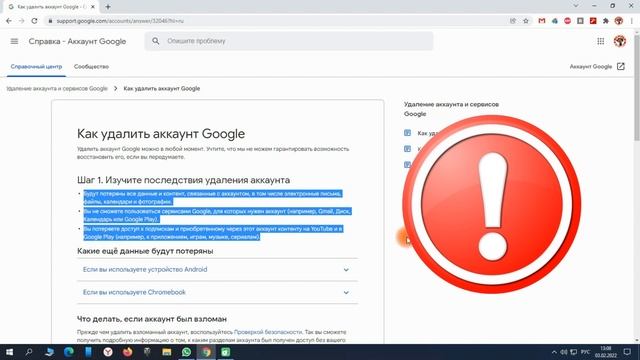Open the hamburger main menu

(14, 41)
